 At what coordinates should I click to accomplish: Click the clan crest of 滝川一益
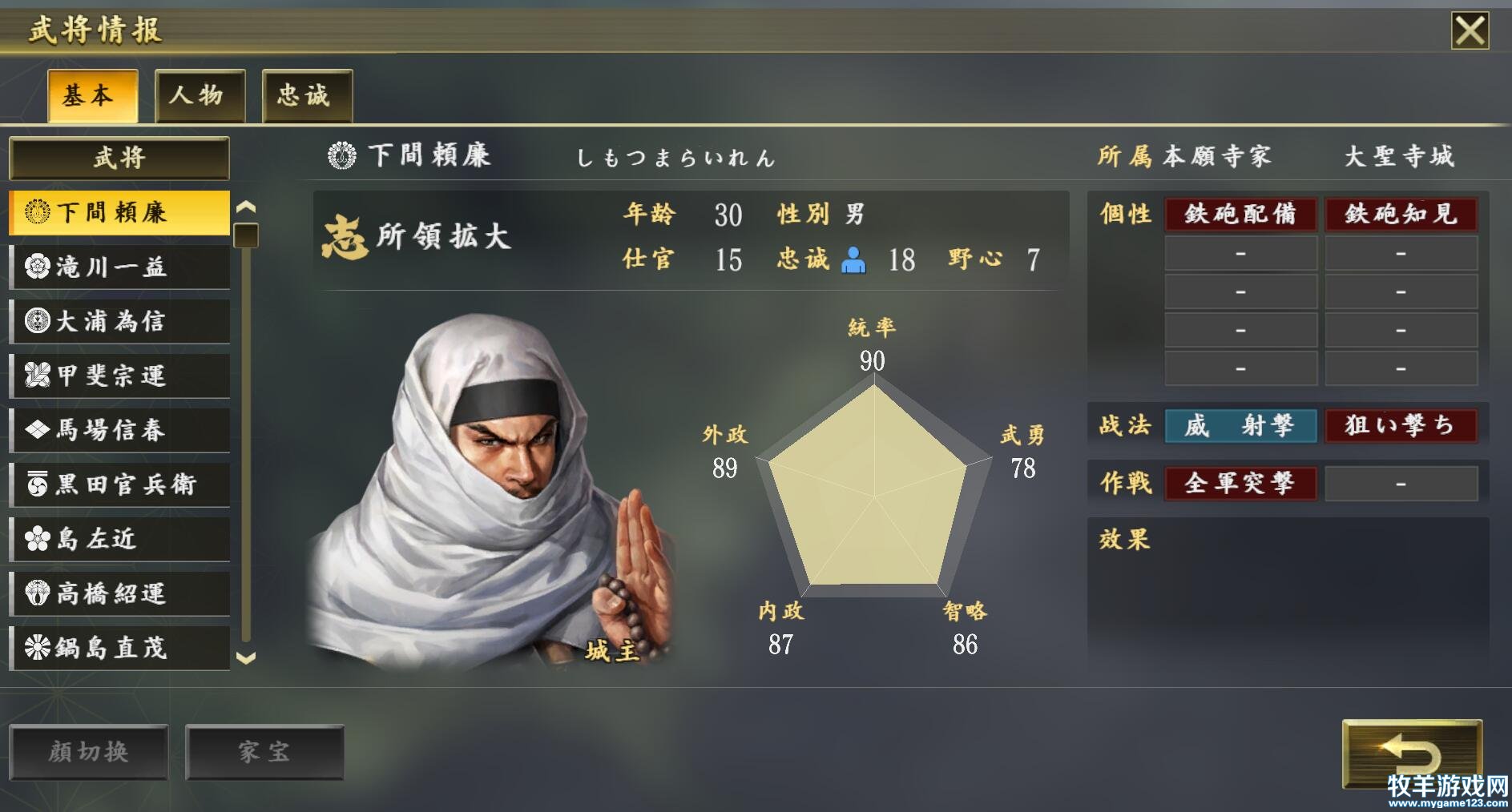coord(37,267)
